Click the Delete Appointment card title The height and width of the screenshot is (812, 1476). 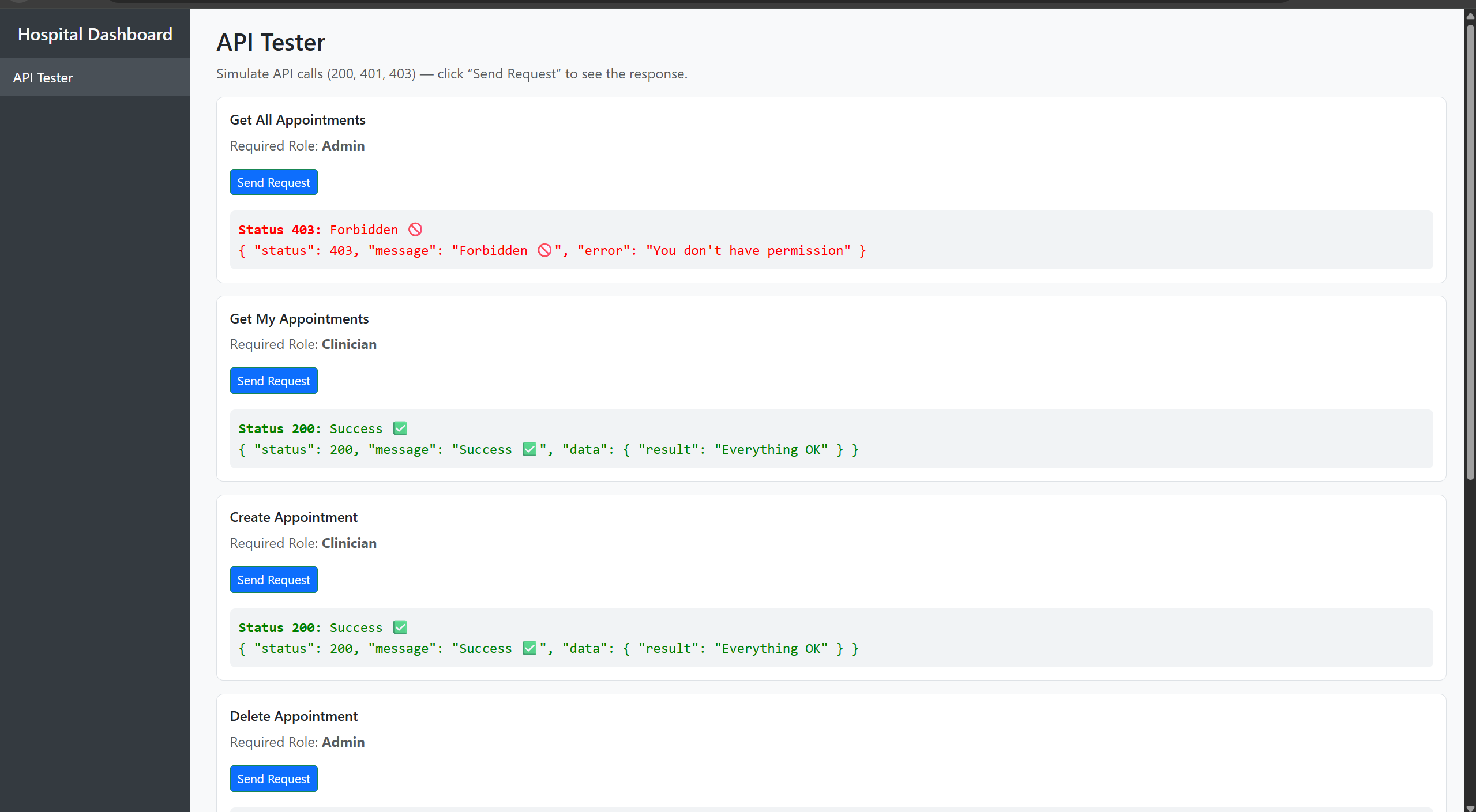294,716
